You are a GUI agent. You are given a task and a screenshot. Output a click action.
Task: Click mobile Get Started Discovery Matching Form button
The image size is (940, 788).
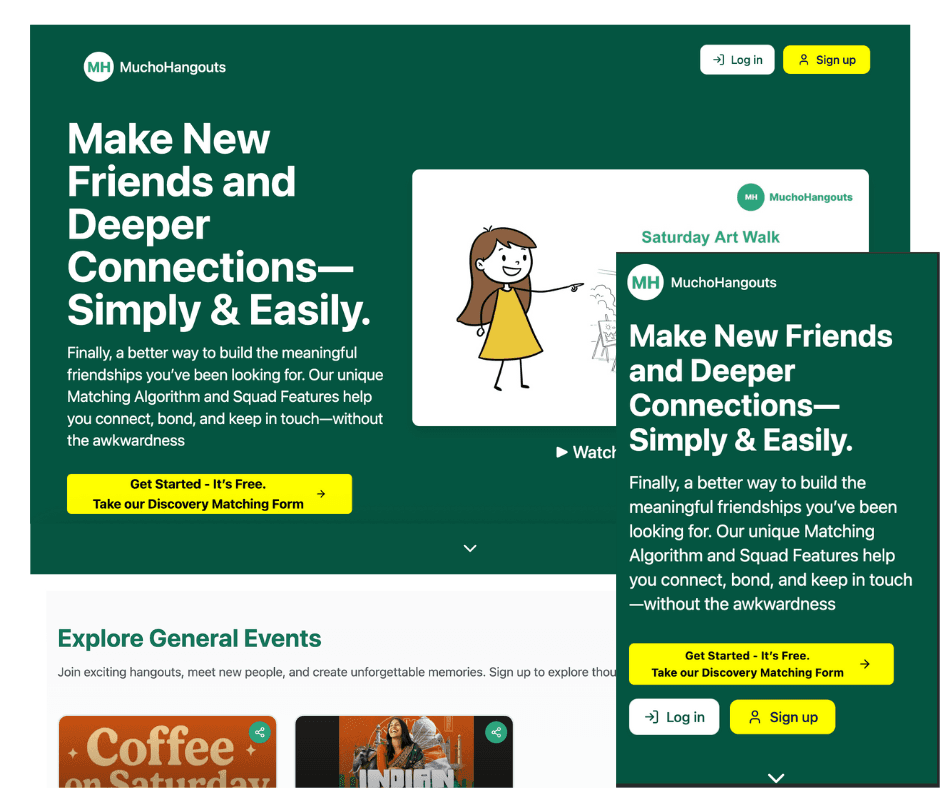(761, 664)
